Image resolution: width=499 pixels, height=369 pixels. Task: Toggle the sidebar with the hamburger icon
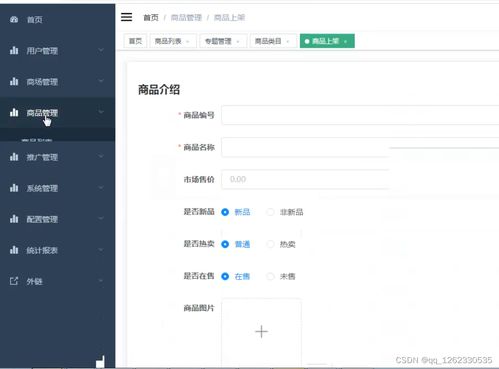pos(126,17)
